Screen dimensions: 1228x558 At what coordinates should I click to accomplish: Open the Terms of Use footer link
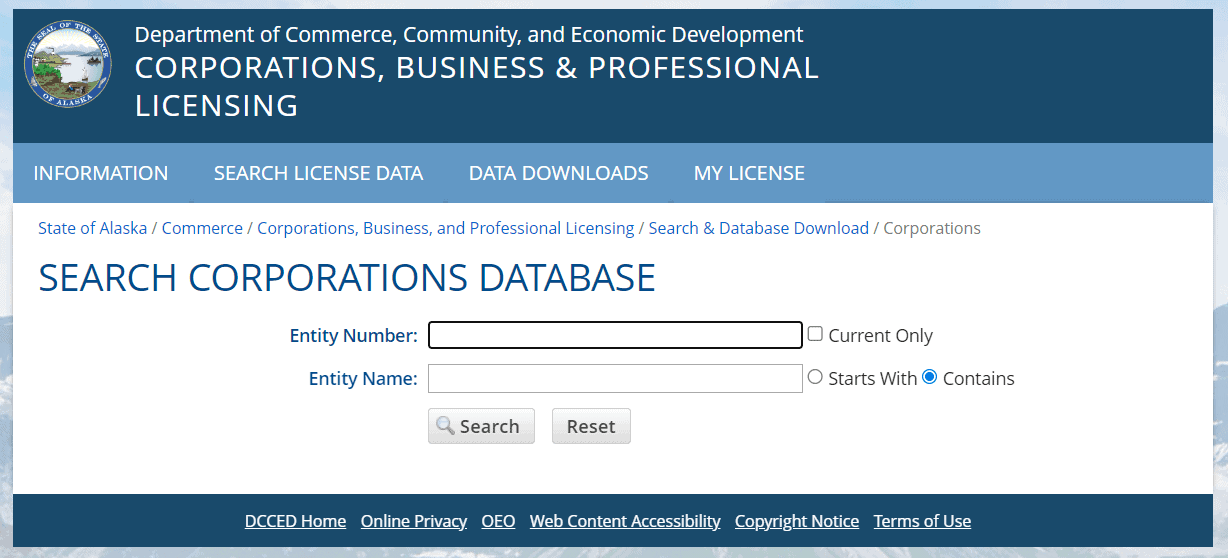pyautogui.click(x=922, y=521)
